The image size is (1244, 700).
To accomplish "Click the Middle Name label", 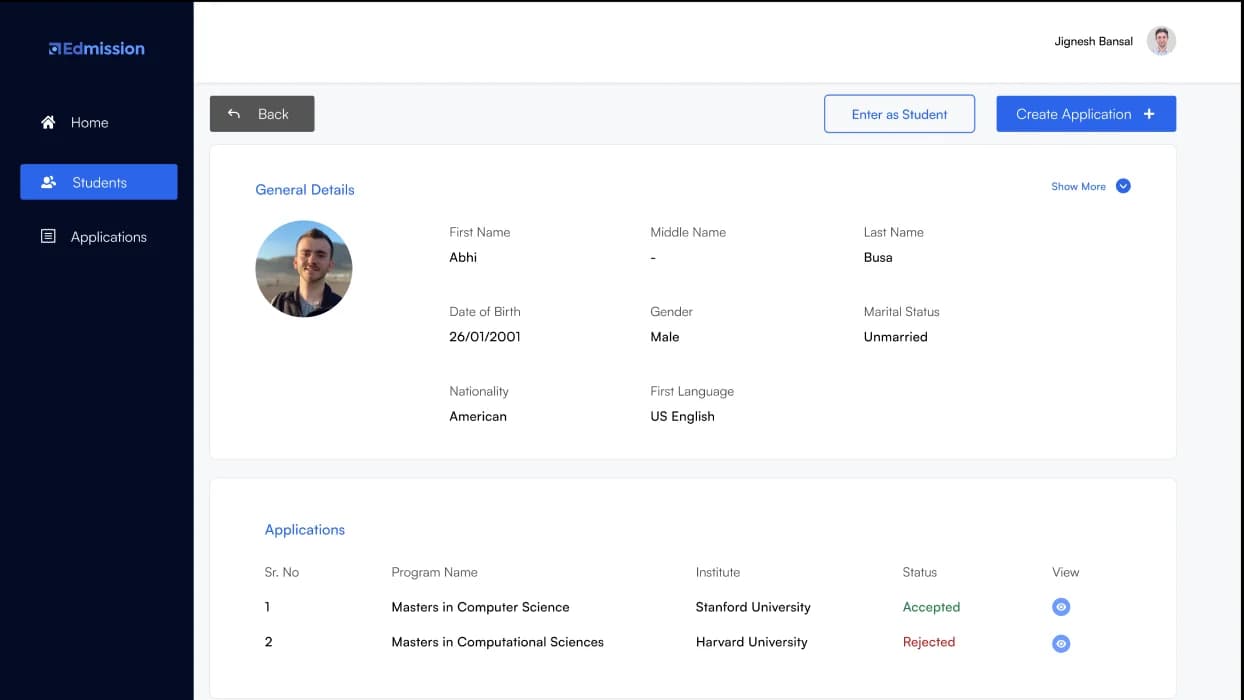I will pyautogui.click(x=688, y=232).
